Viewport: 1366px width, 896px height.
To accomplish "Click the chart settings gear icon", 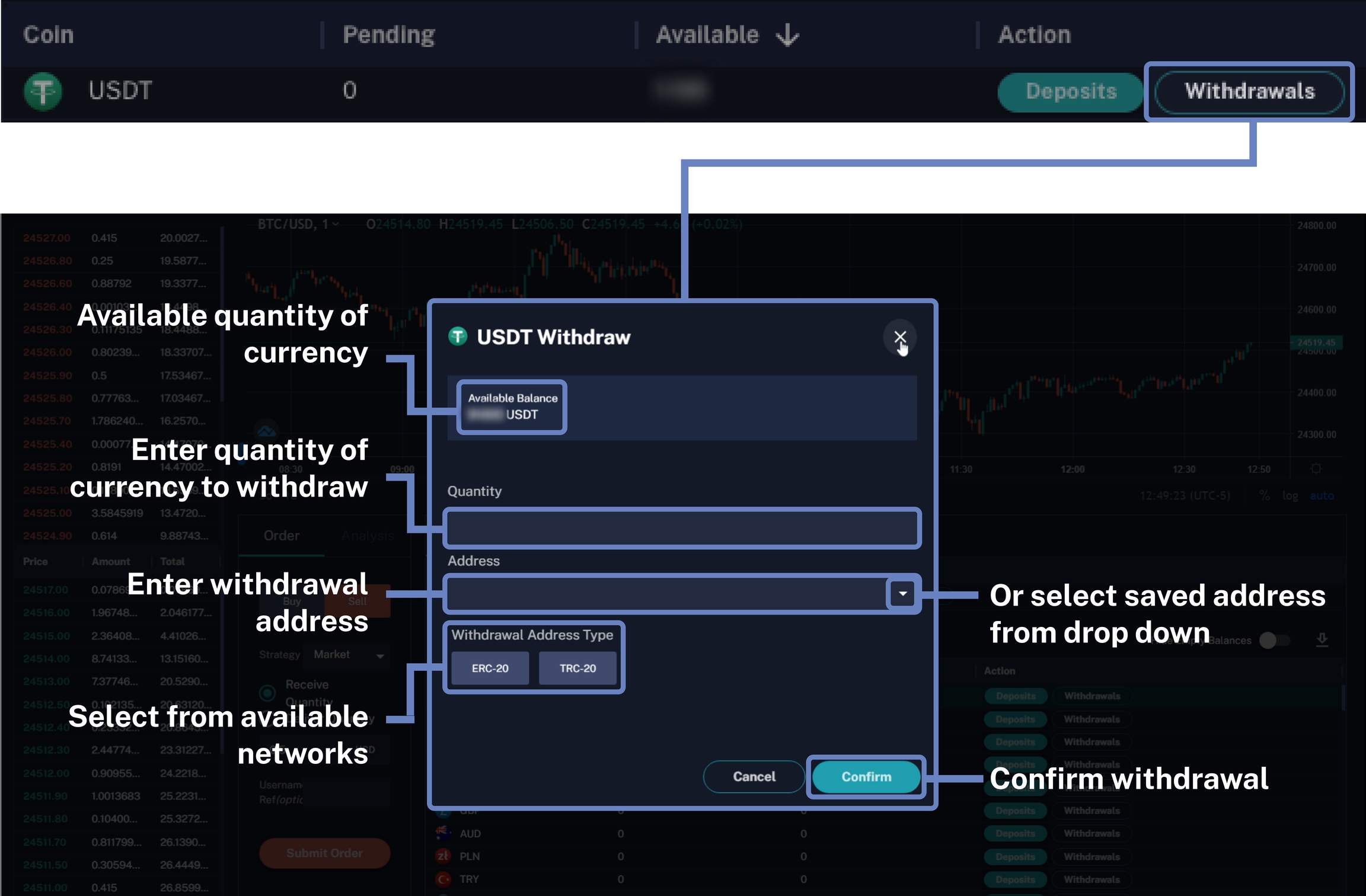I will tap(1316, 469).
